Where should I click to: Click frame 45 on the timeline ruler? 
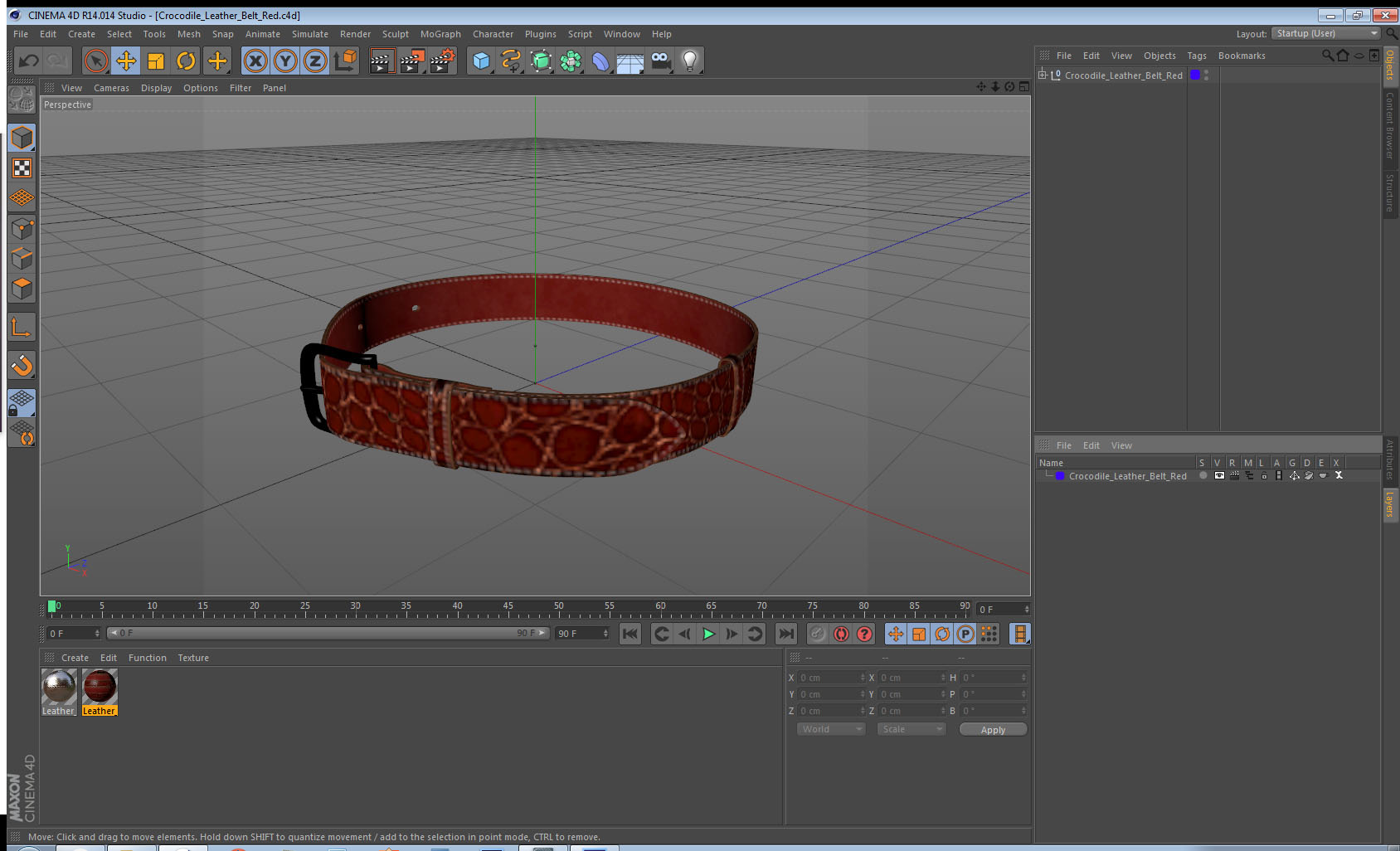(508, 608)
